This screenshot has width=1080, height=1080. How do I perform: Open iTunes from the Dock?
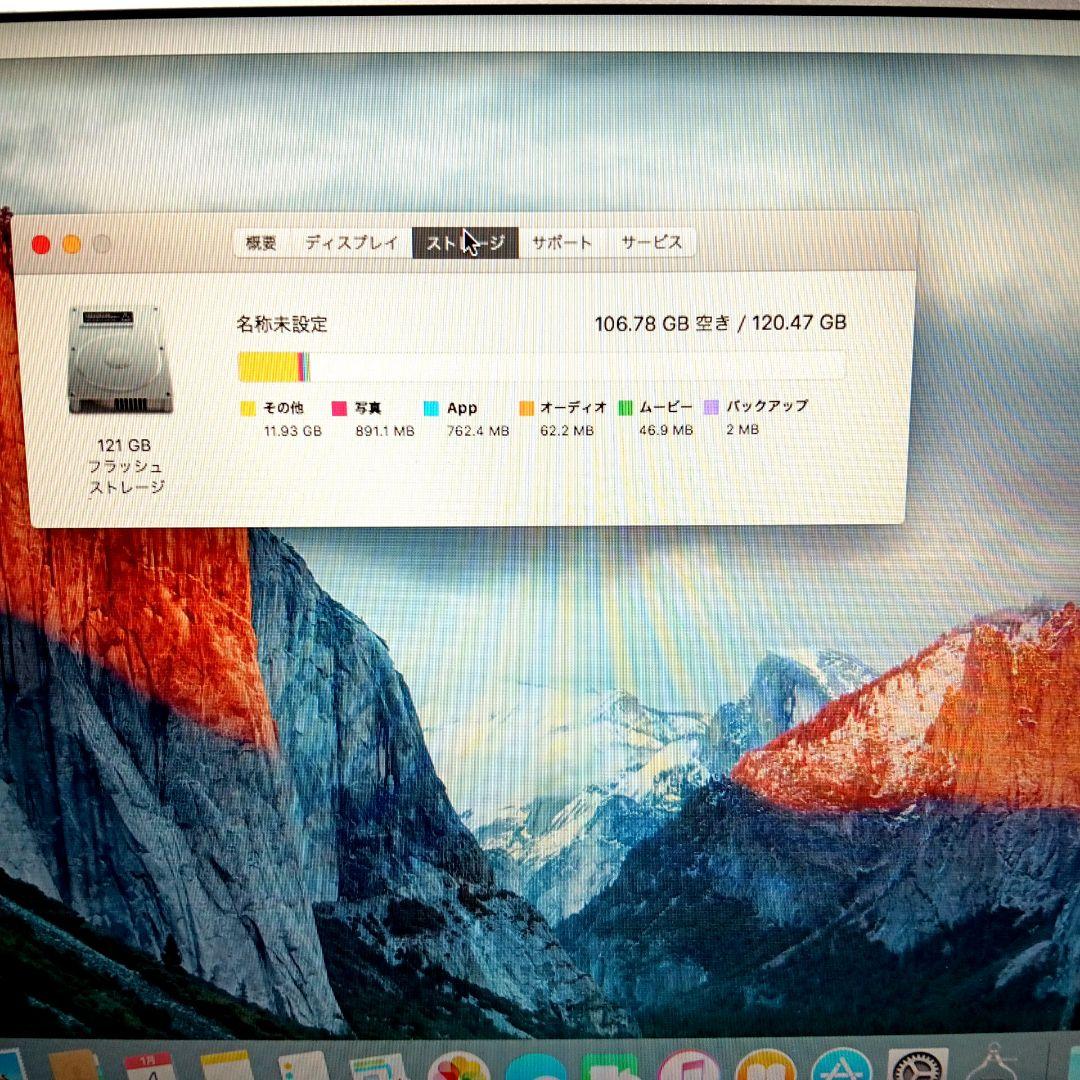pos(689,1066)
